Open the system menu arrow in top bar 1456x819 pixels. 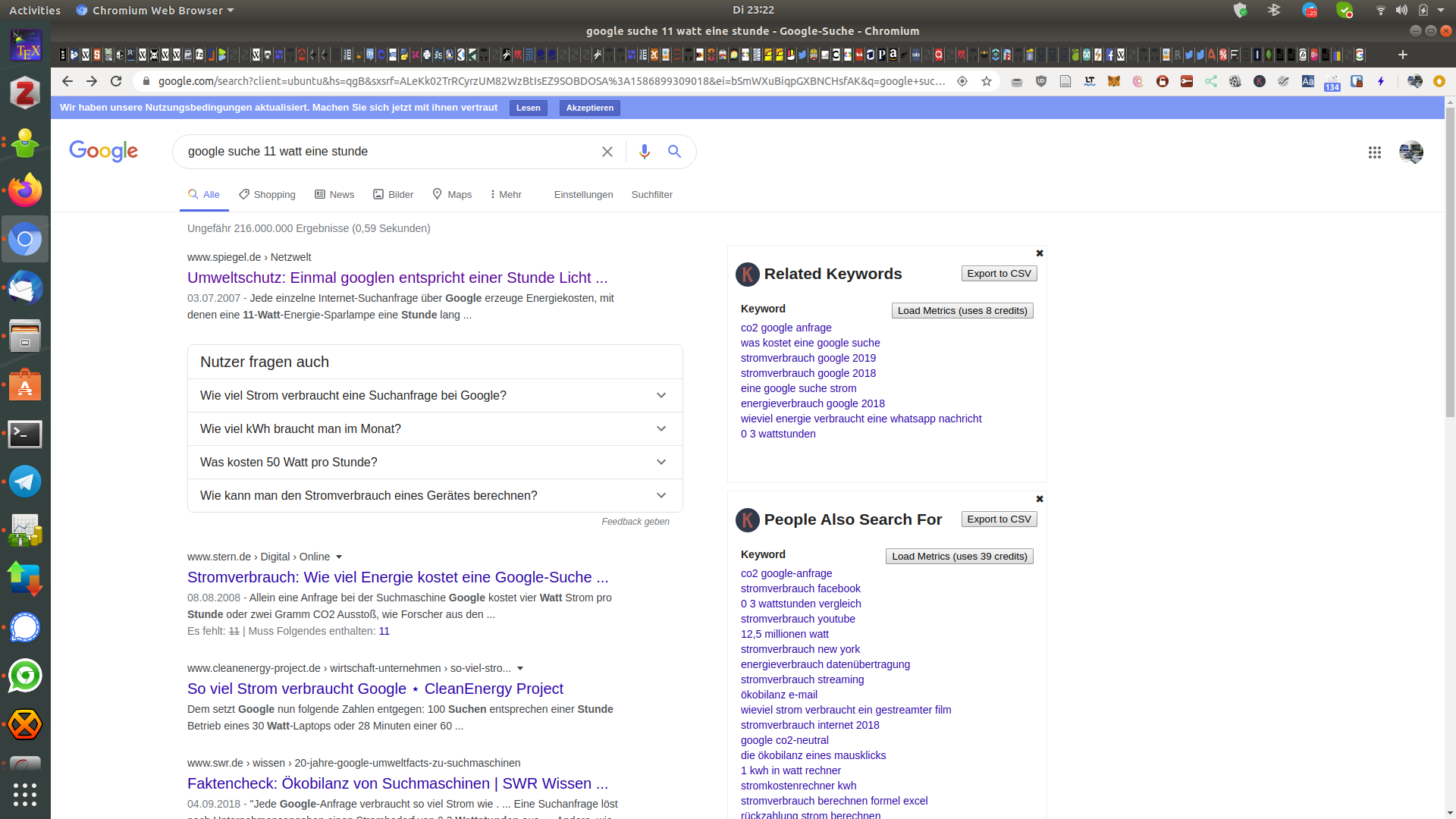pyautogui.click(x=1441, y=10)
